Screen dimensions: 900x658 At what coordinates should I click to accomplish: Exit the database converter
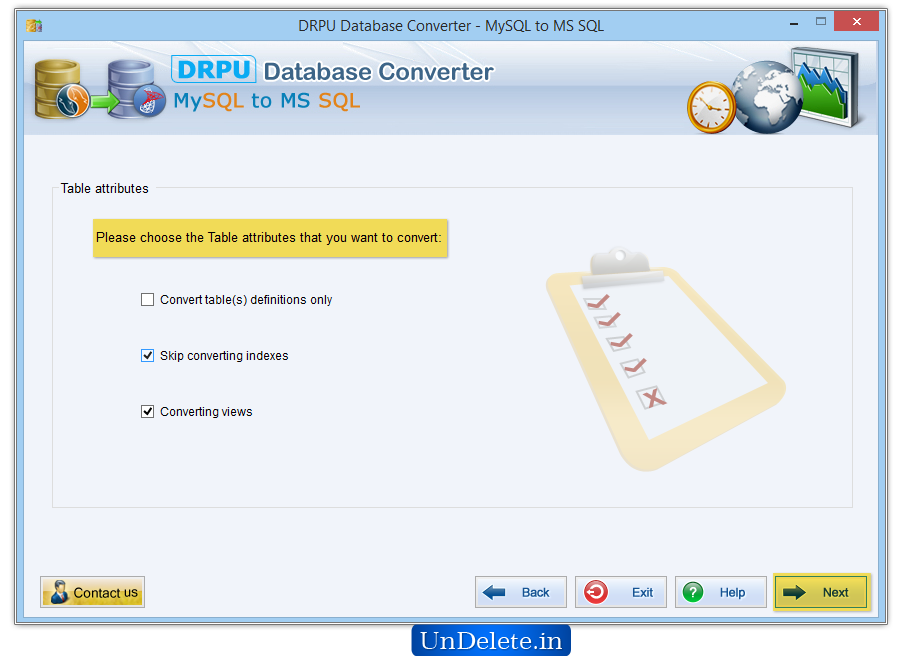tap(620, 592)
